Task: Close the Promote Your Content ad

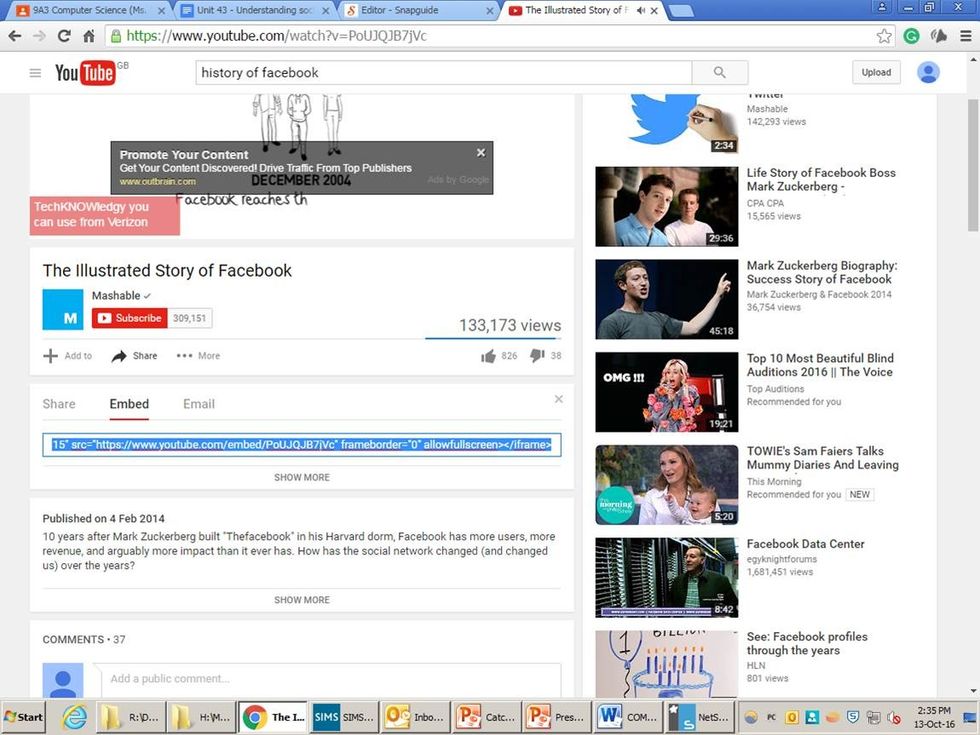Action: (481, 152)
